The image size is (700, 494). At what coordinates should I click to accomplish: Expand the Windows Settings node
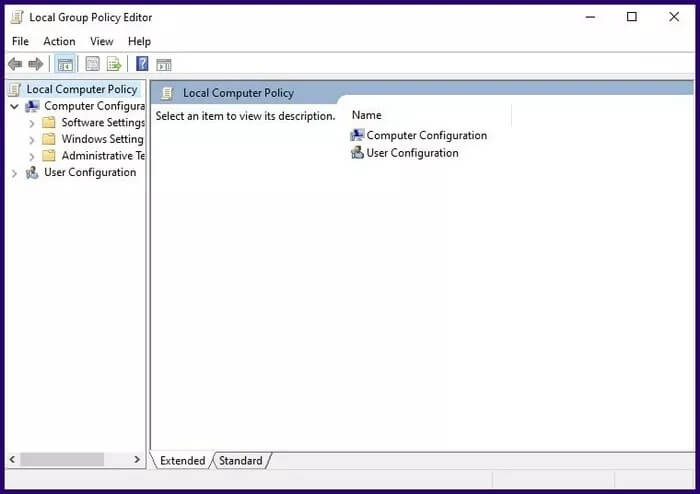(31, 140)
